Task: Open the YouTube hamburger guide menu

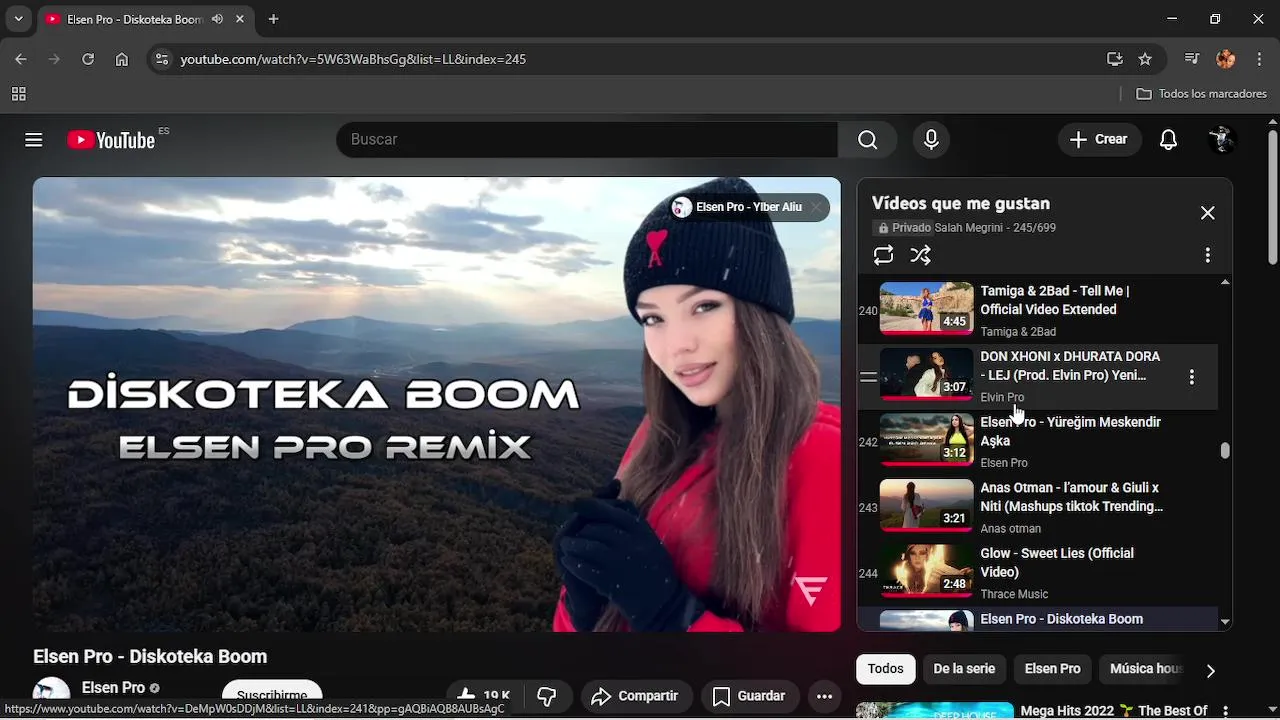Action: pyautogui.click(x=34, y=140)
